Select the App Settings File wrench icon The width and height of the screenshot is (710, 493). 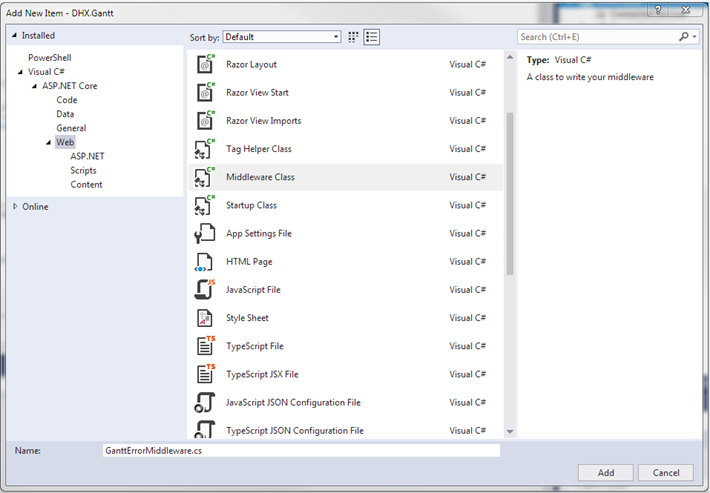(204, 233)
